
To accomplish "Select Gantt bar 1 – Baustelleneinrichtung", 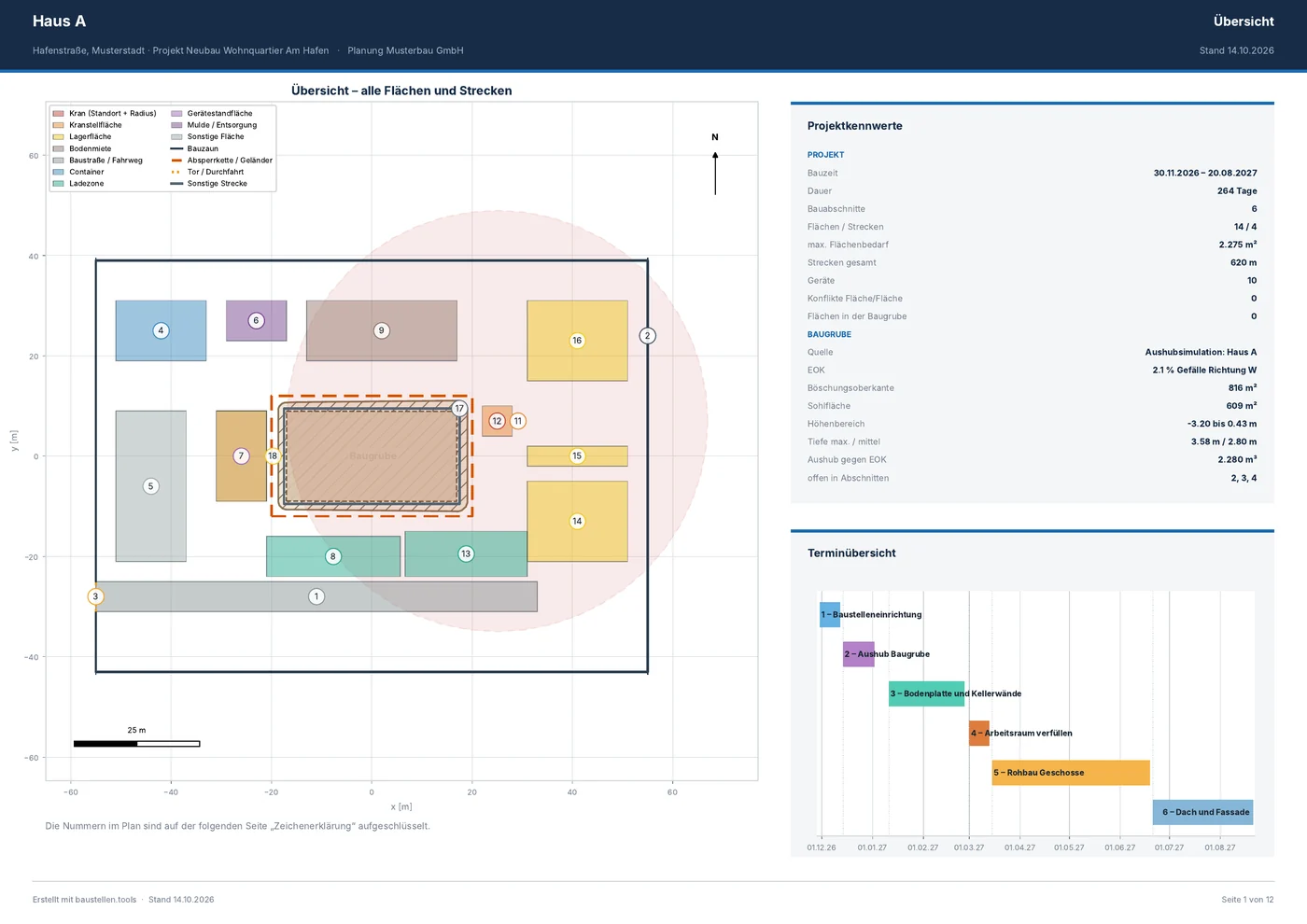I will pyautogui.click(x=830, y=615).
